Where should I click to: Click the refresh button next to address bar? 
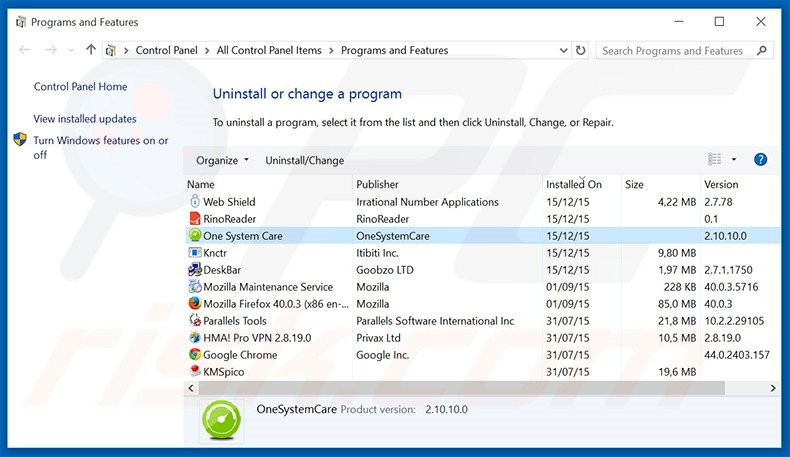coord(580,50)
